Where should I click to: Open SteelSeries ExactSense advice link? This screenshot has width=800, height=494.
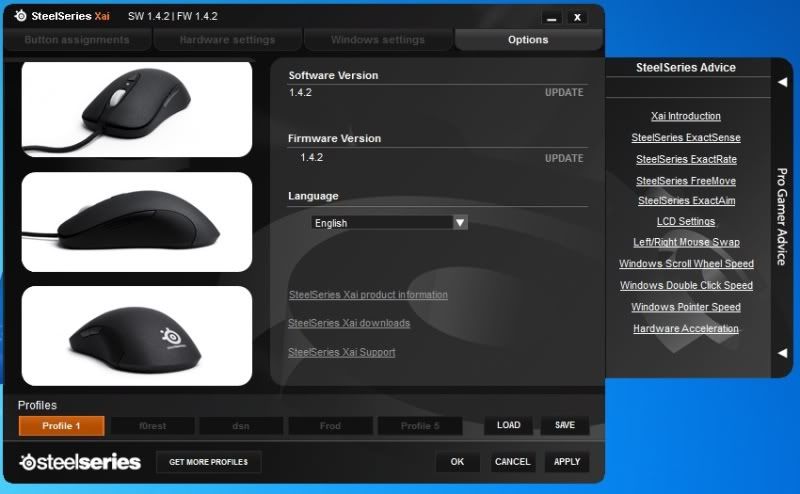[x=686, y=137]
